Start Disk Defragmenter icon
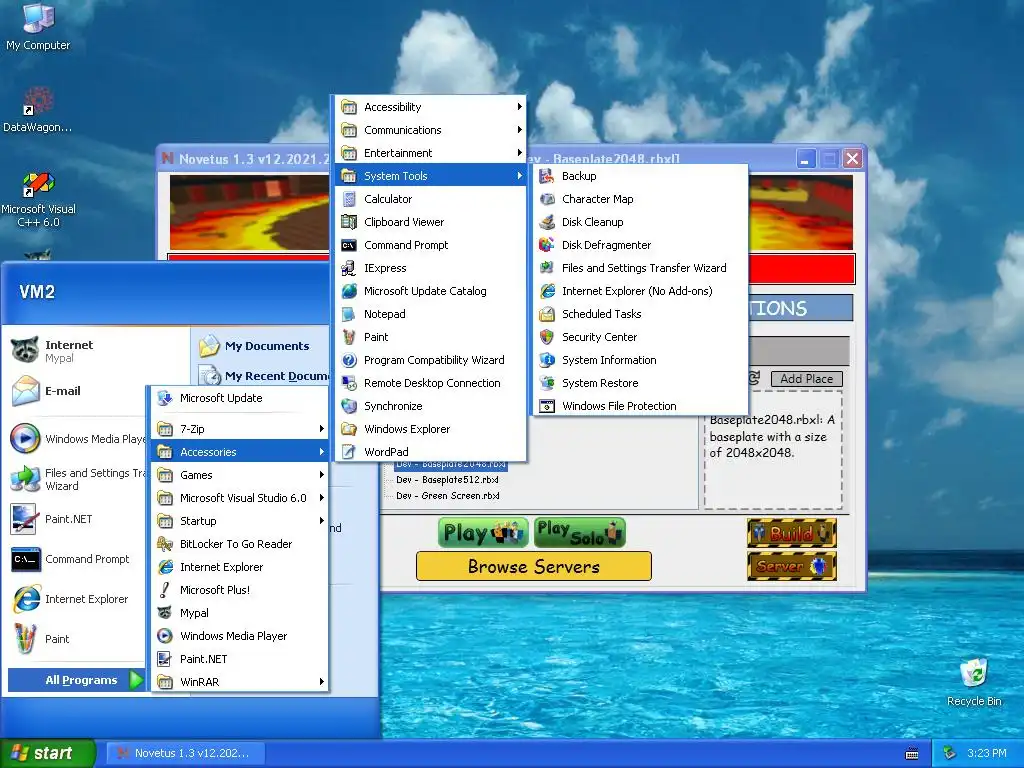The image size is (1024, 768). (547, 244)
